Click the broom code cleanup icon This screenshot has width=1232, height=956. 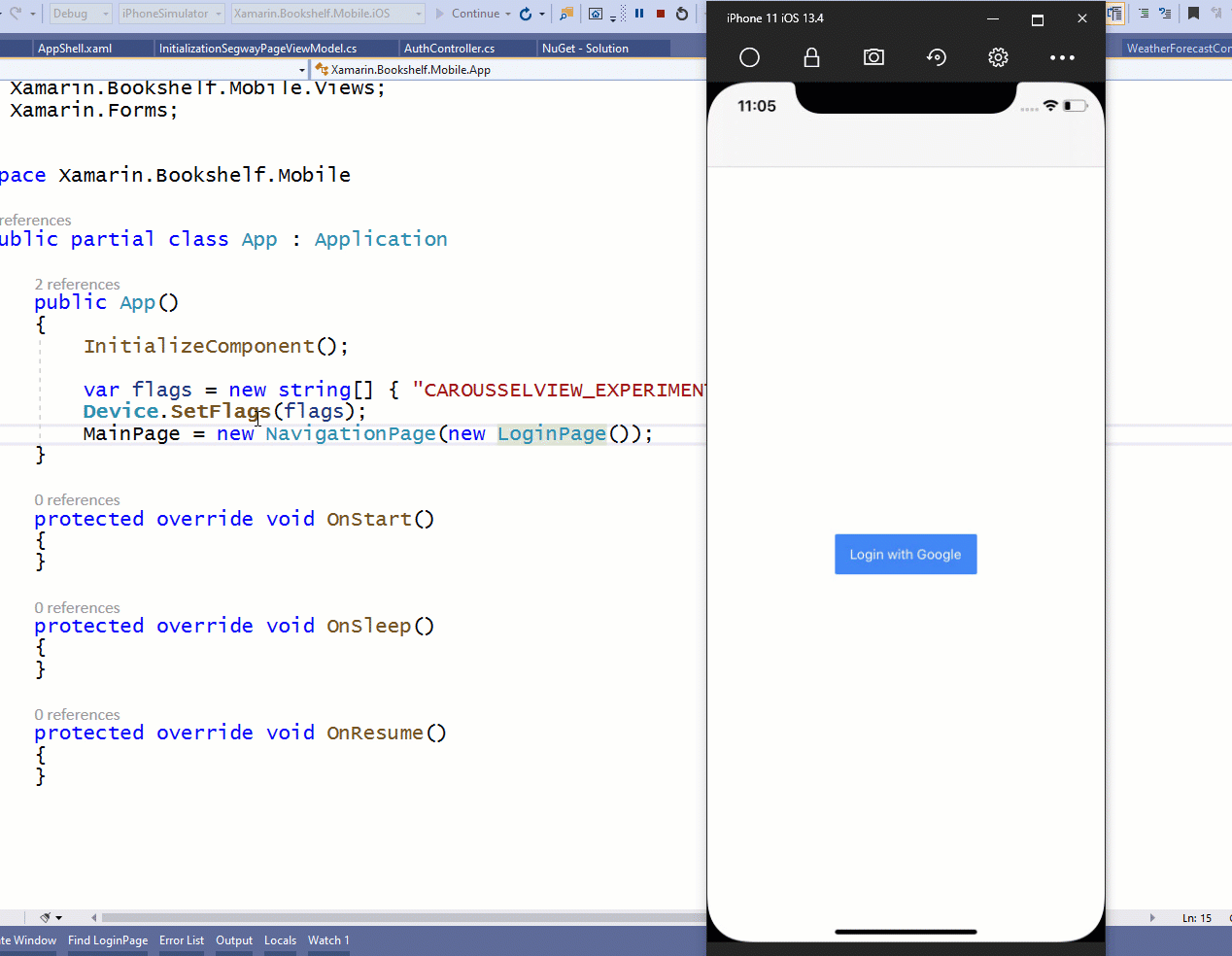(45, 917)
